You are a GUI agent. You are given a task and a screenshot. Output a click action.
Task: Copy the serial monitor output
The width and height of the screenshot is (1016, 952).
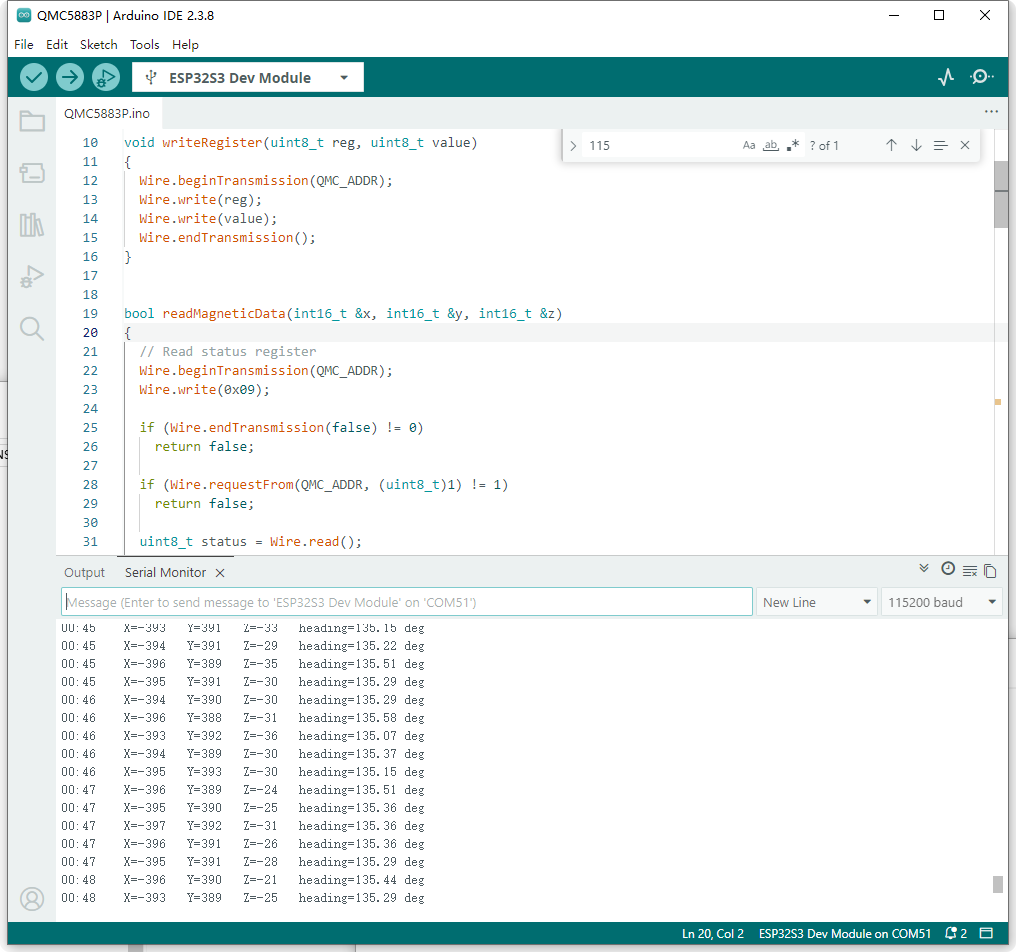(990, 571)
